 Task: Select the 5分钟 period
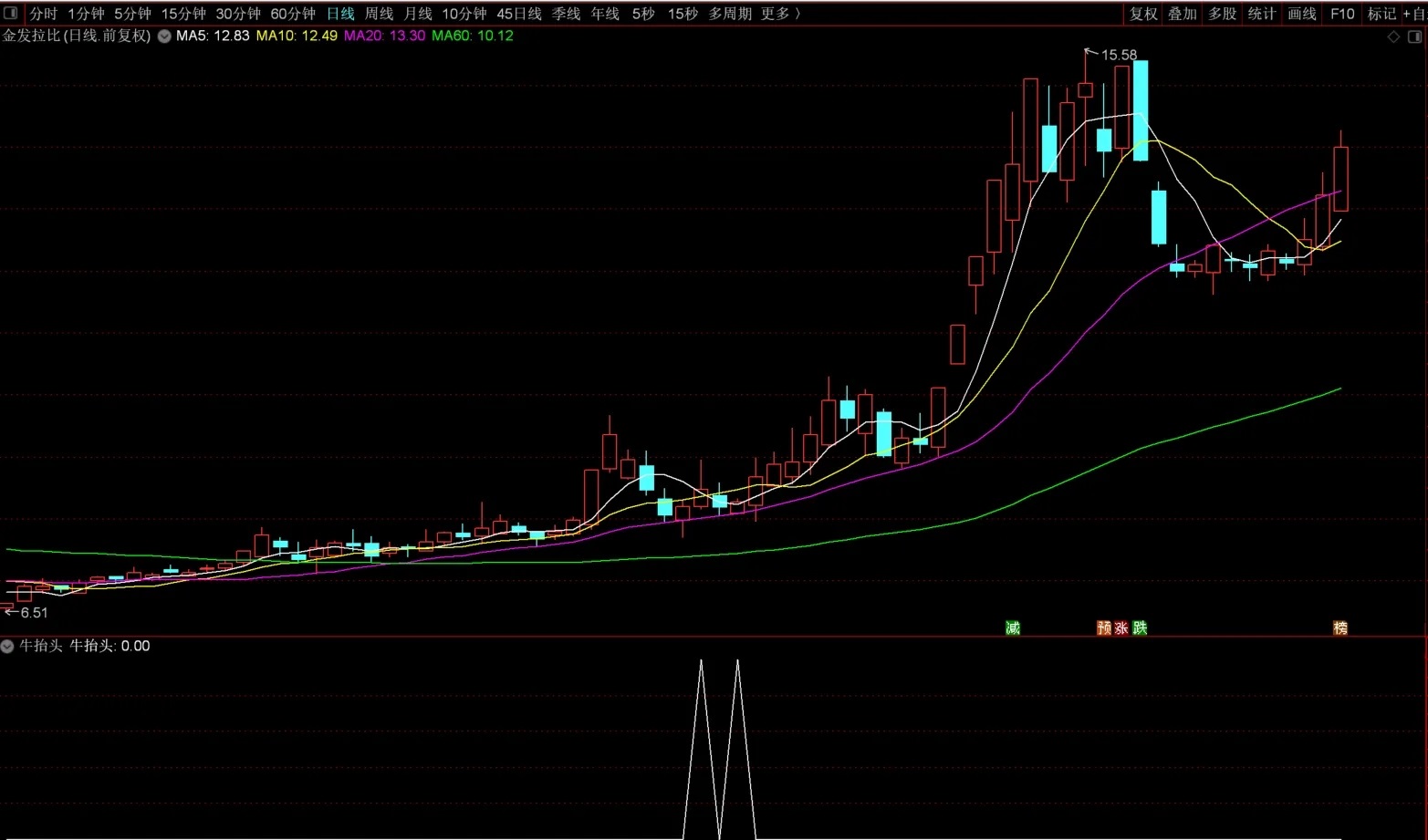coord(132,14)
